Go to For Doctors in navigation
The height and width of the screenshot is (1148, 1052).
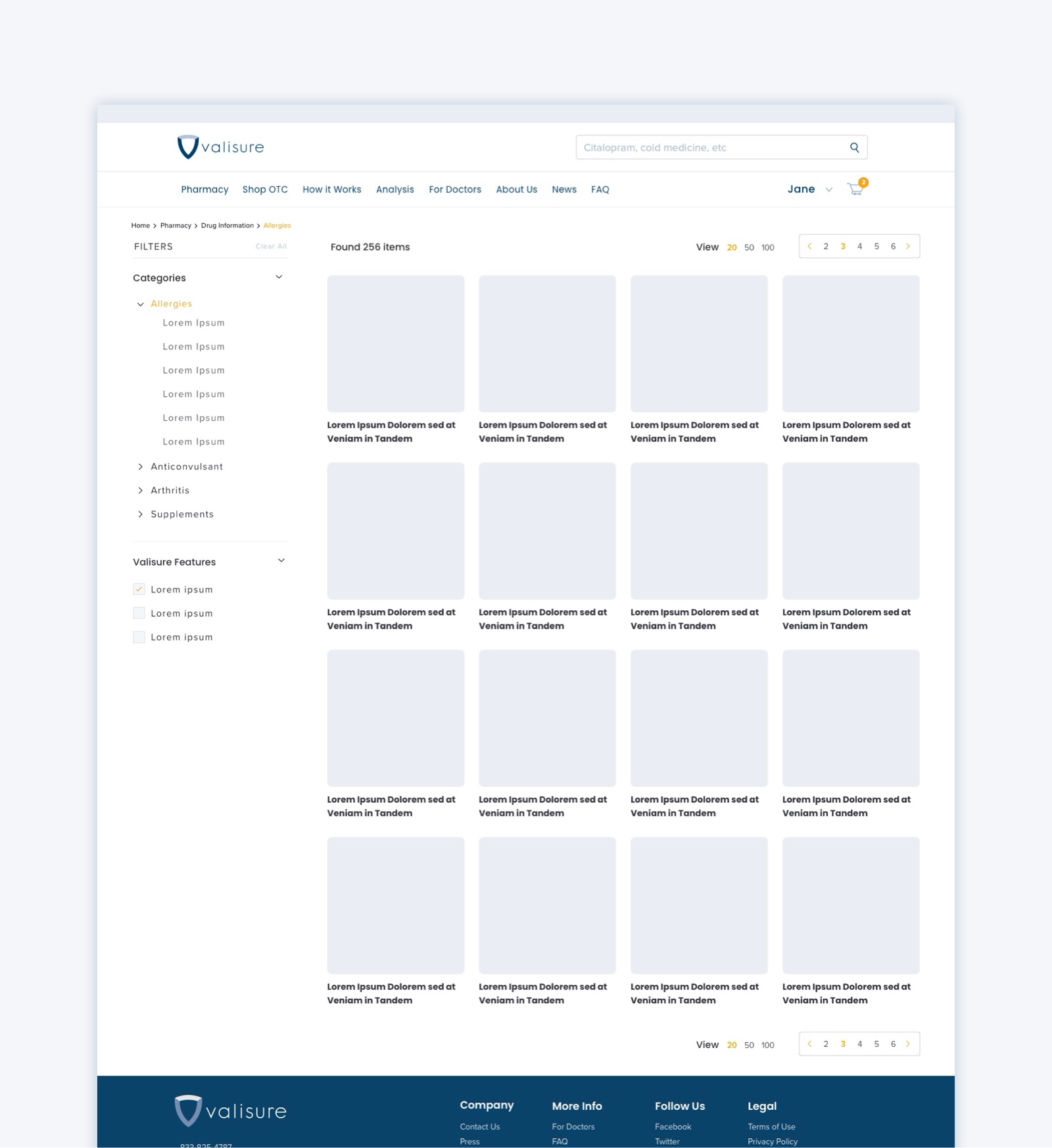click(x=455, y=189)
